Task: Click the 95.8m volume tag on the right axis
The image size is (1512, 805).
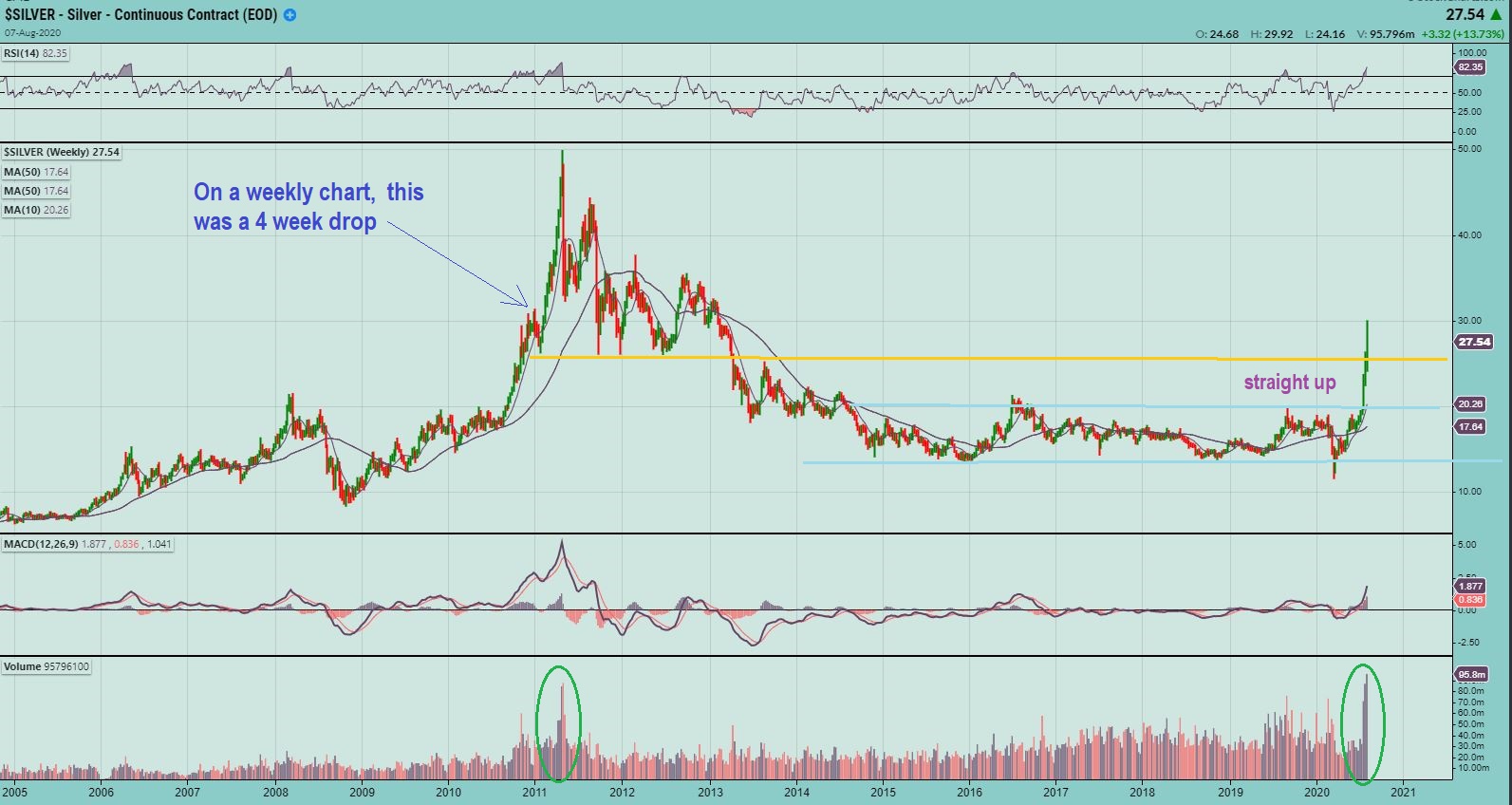Action: tap(1471, 675)
